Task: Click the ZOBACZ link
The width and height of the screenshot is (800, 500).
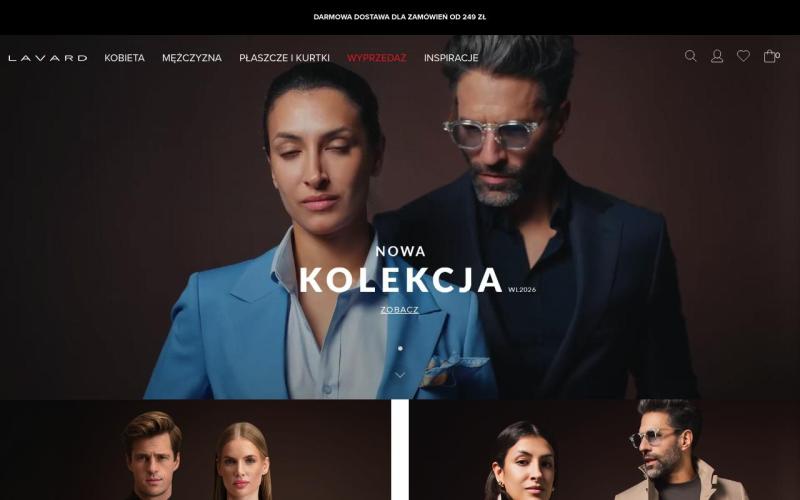Action: tap(399, 310)
